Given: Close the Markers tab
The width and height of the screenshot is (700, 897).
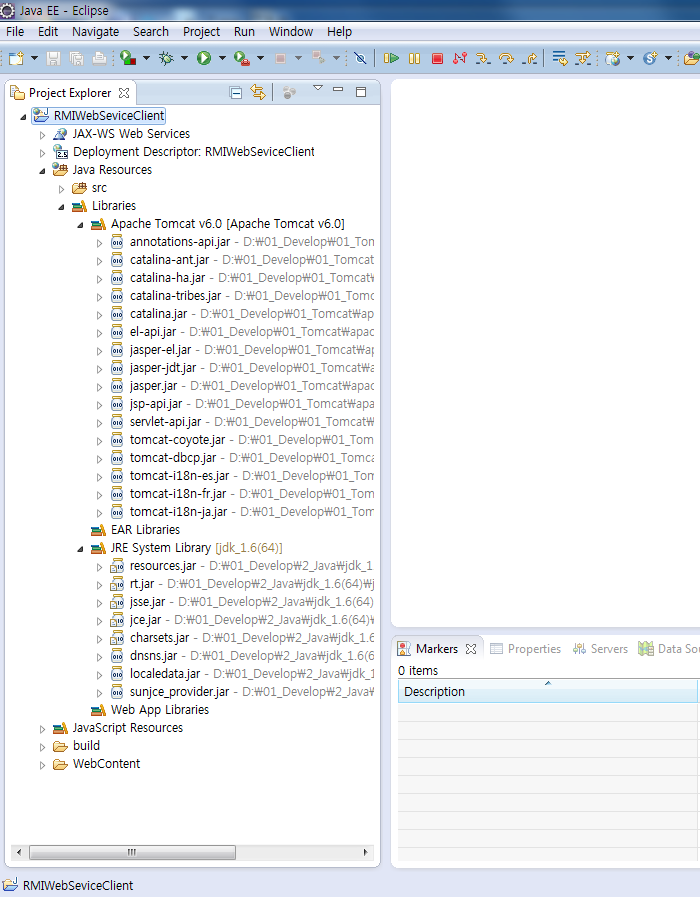Looking at the screenshot, I should (x=471, y=649).
